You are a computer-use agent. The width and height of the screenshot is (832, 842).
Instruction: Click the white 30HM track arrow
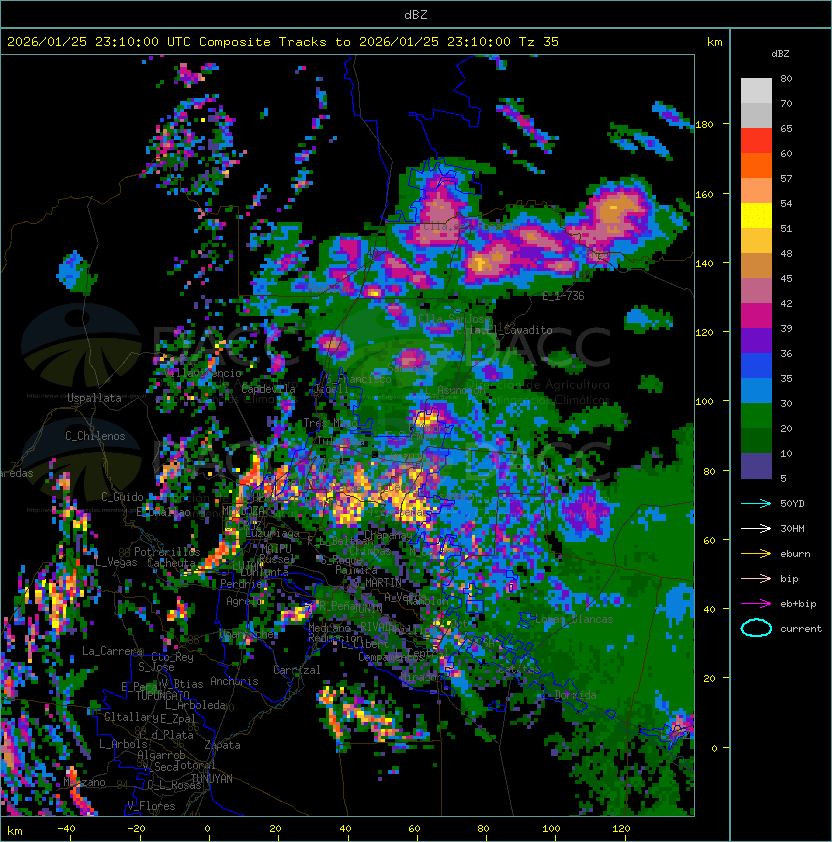756,528
